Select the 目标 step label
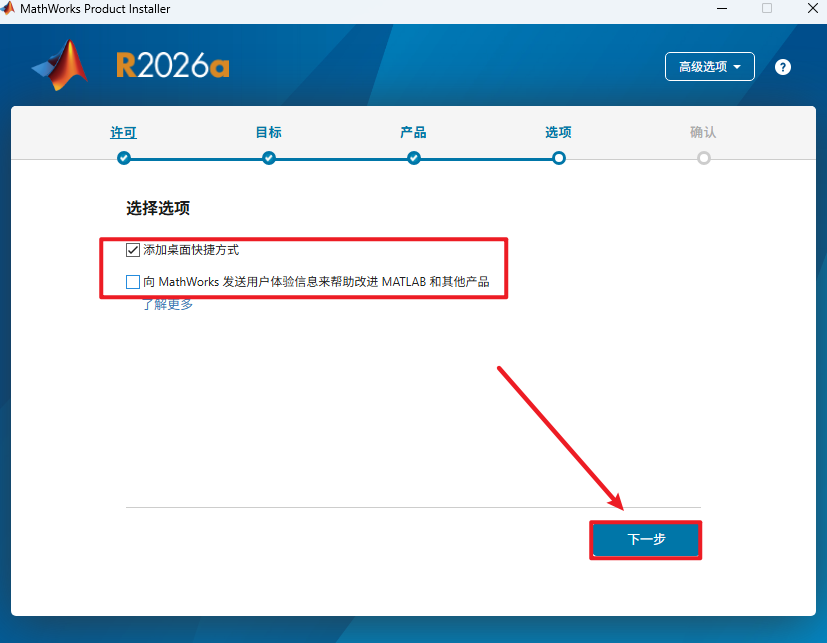The image size is (827, 643). [x=268, y=132]
